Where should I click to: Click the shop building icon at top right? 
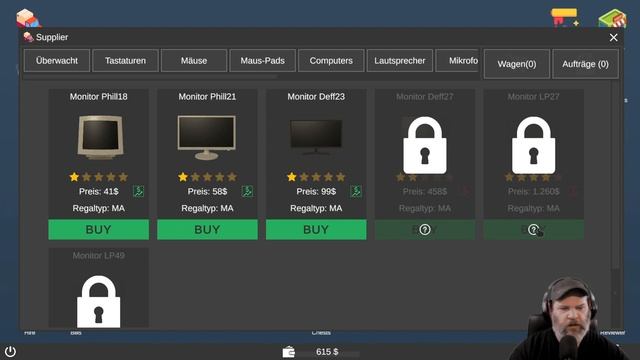(612, 18)
